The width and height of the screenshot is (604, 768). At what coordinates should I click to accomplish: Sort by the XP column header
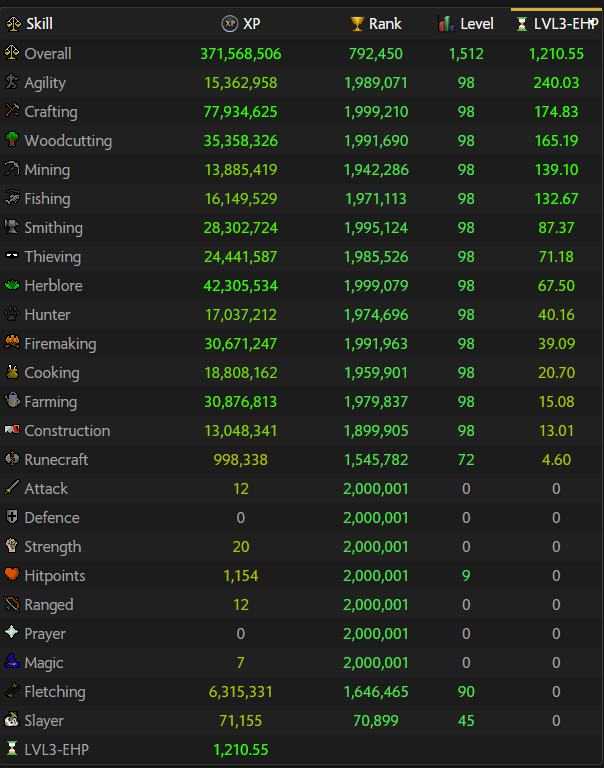(241, 24)
